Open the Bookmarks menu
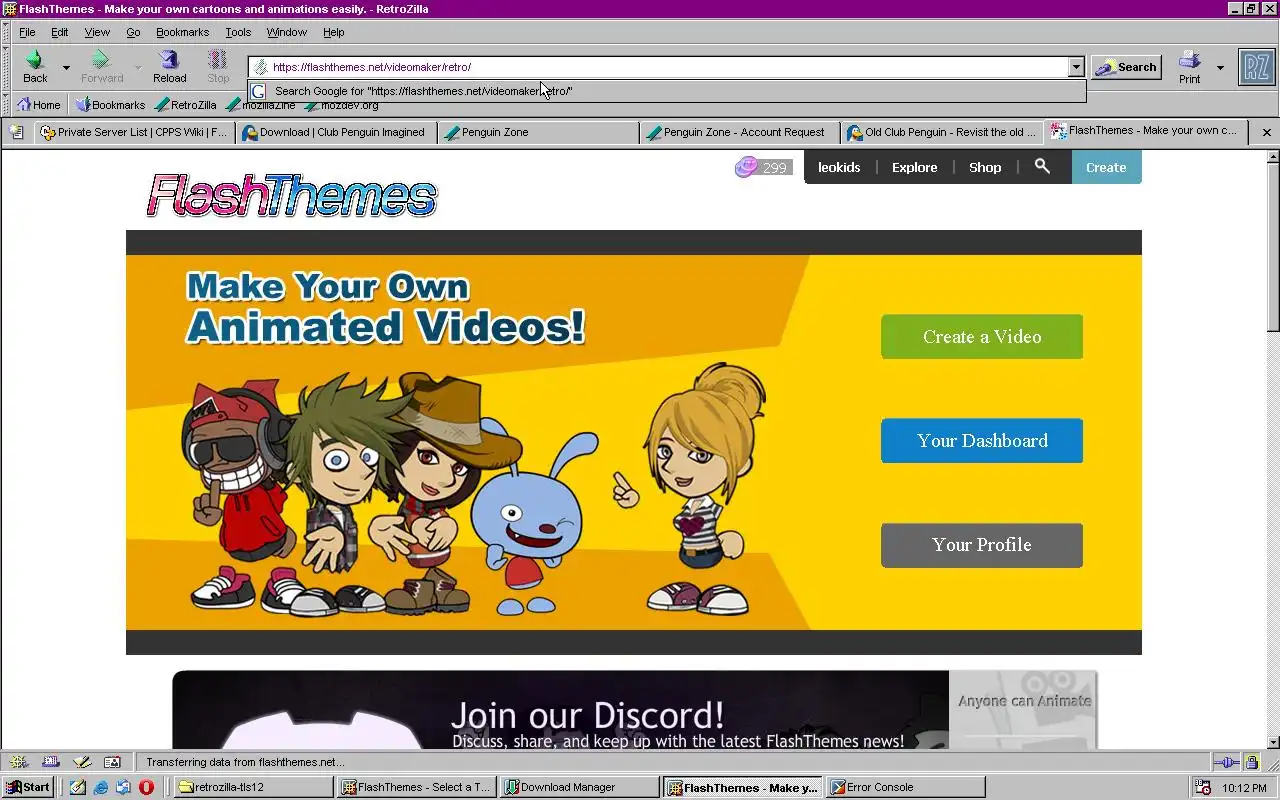Screen dimensions: 1280x800 (x=182, y=32)
